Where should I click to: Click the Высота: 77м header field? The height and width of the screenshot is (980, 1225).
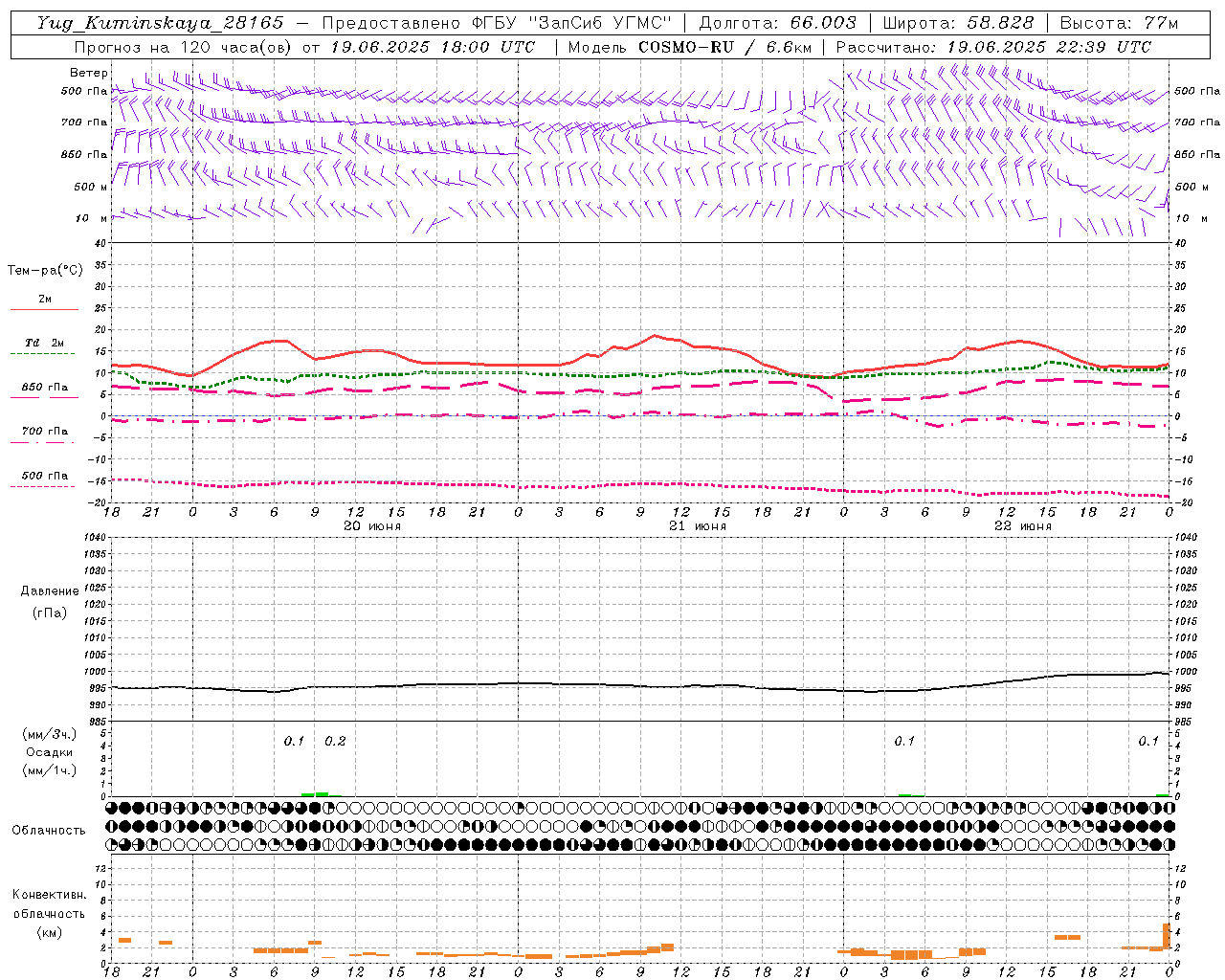1119,23
